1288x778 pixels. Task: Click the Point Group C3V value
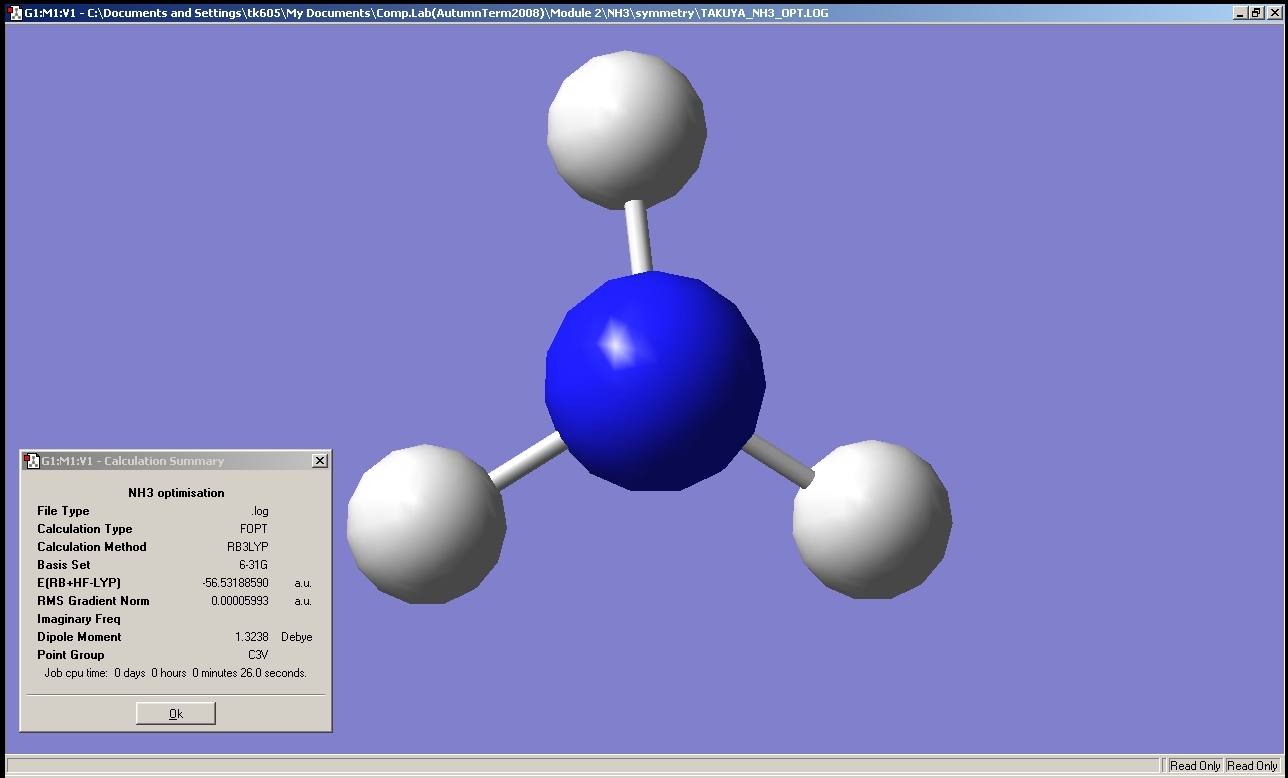coord(258,655)
